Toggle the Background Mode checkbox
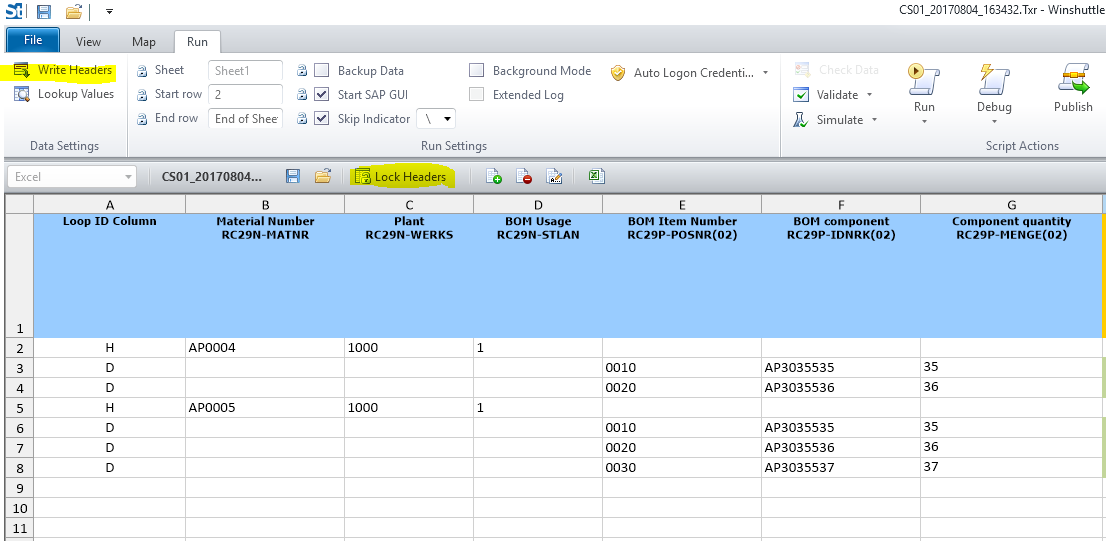 coord(477,71)
